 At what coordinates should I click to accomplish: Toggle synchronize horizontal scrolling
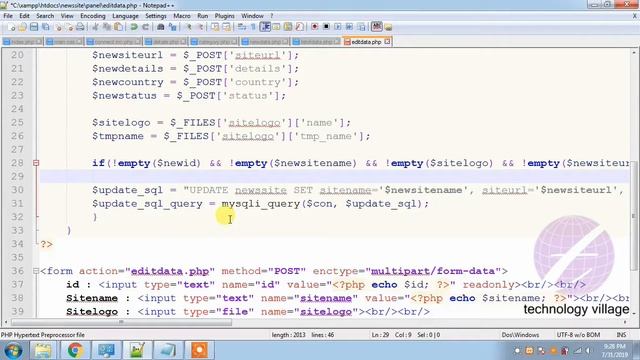[226, 27]
